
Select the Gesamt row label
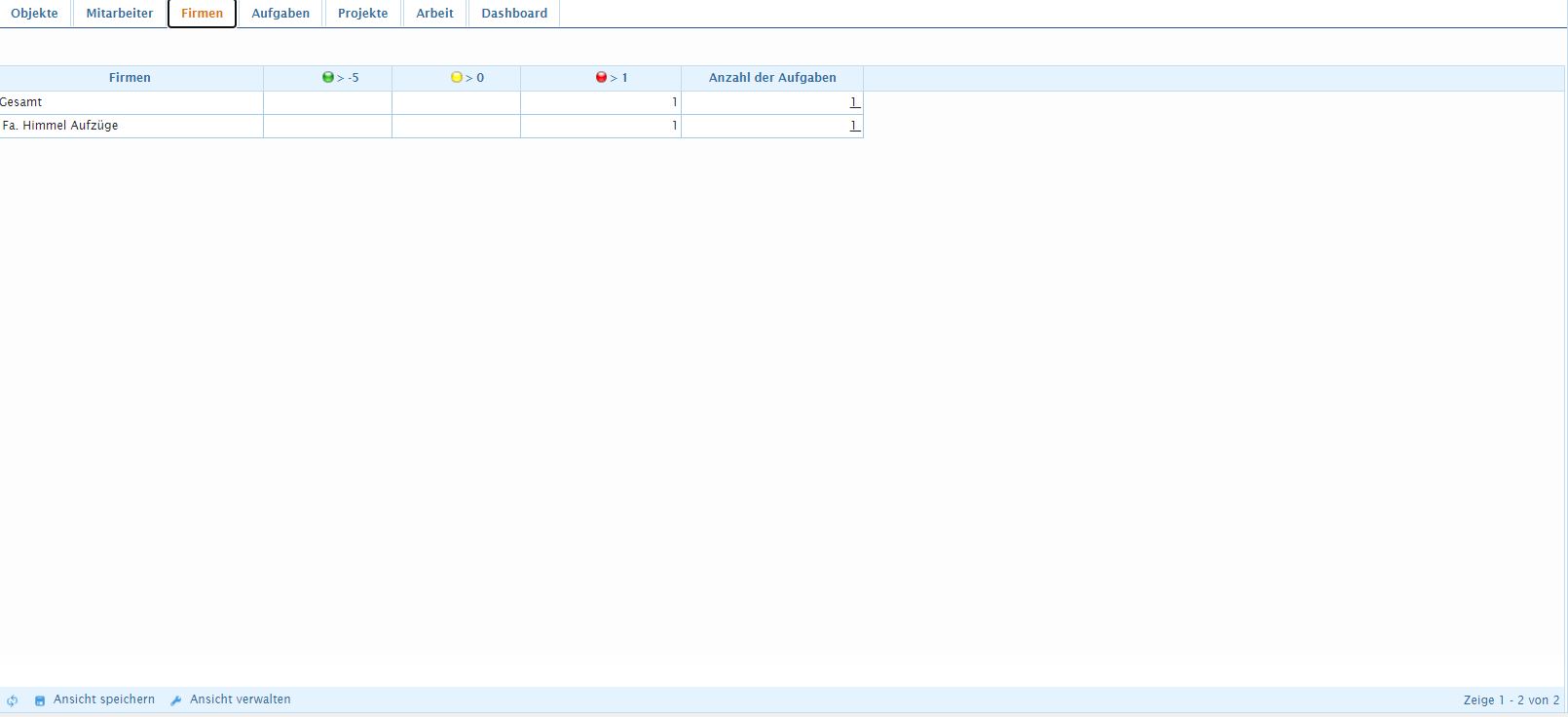pyautogui.click(x=21, y=102)
